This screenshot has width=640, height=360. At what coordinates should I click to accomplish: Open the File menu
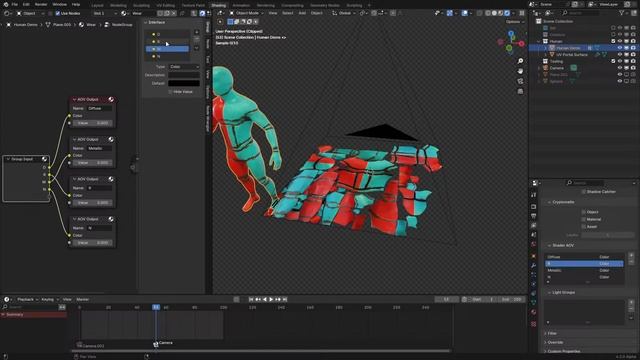click(x=14, y=4)
